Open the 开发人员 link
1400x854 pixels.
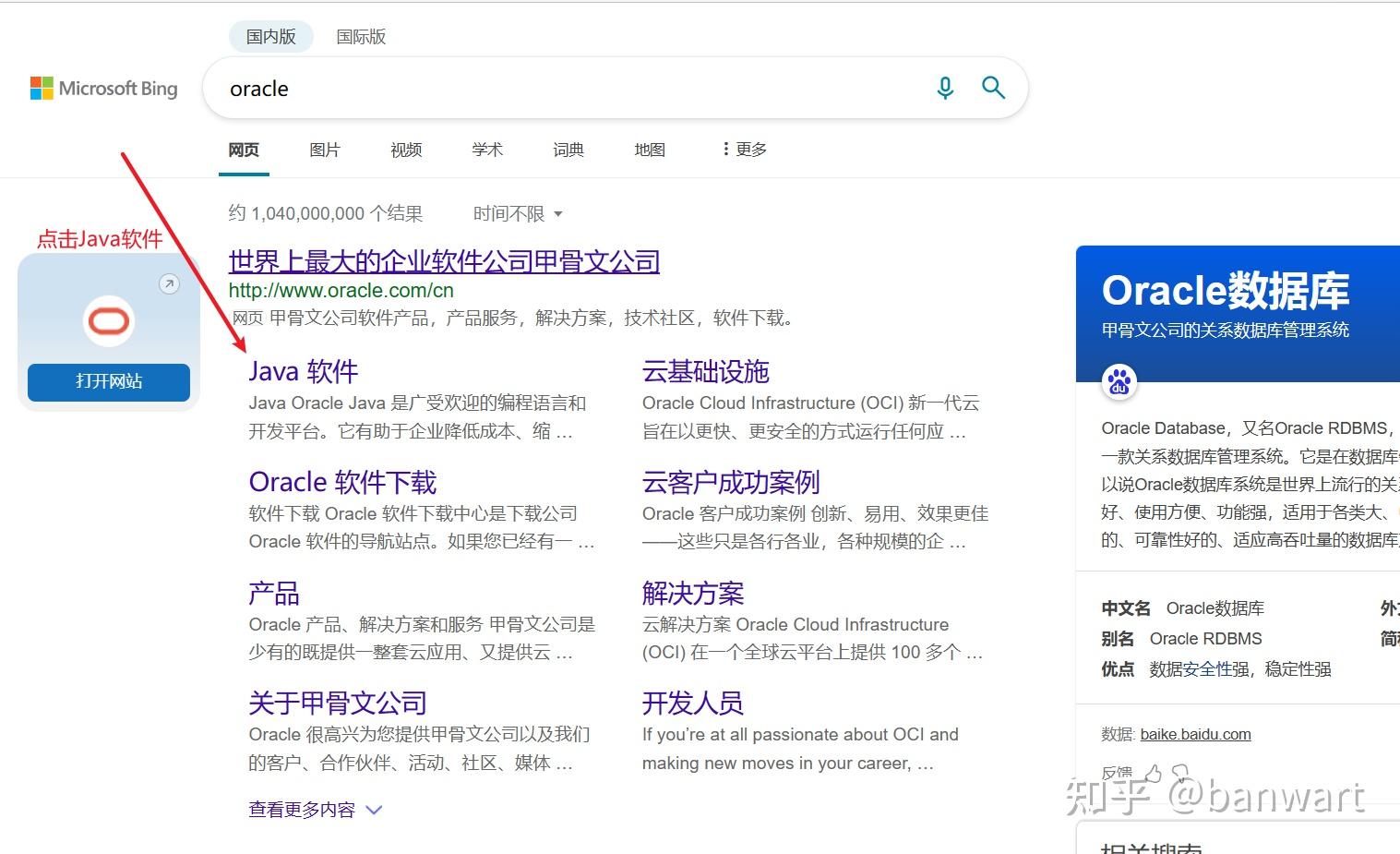pyautogui.click(x=693, y=704)
